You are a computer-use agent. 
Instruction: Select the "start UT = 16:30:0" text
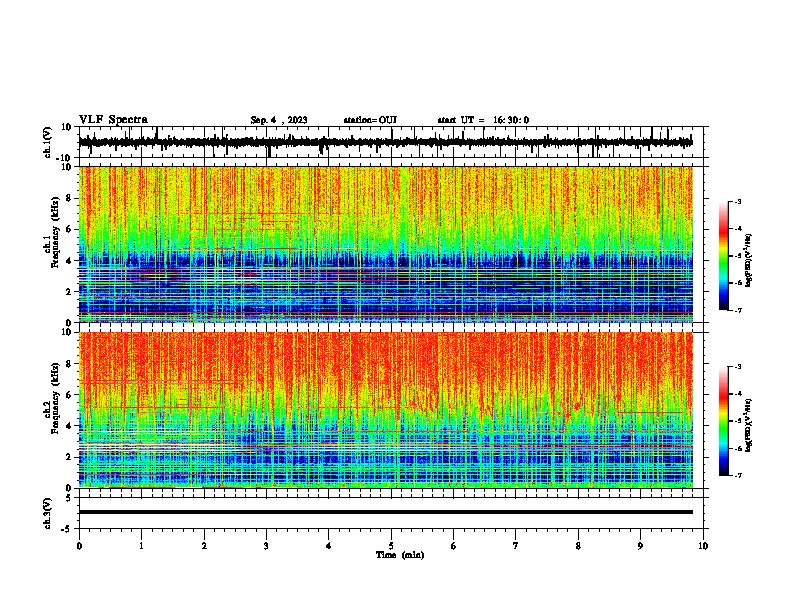tap(483, 120)
